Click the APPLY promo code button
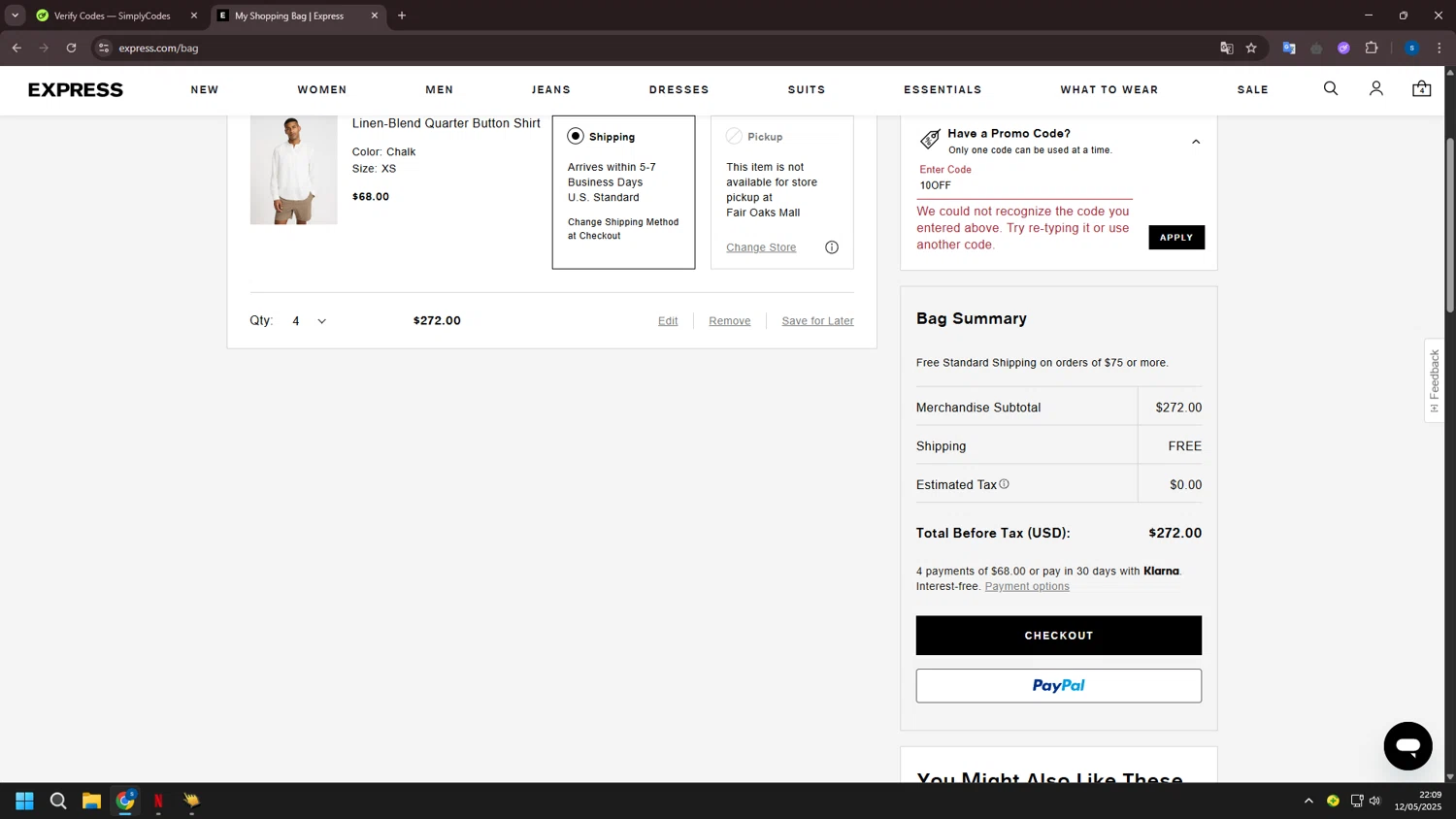This screenshot has height=819, width=1456. (1176, 238)
